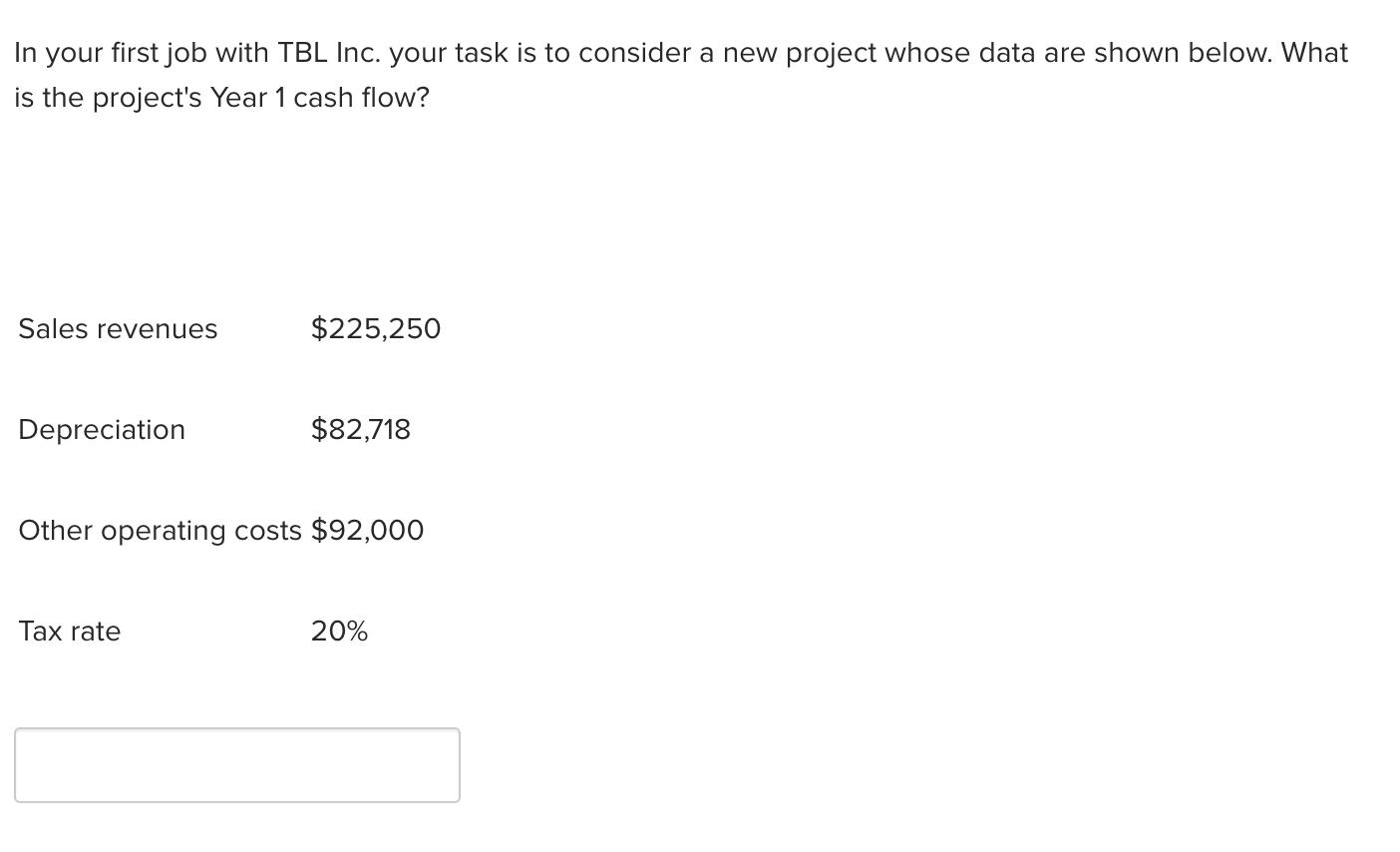Click the $82,718 depreciation value
Viewport: 1400px width, 852px height.
[360, 429]
